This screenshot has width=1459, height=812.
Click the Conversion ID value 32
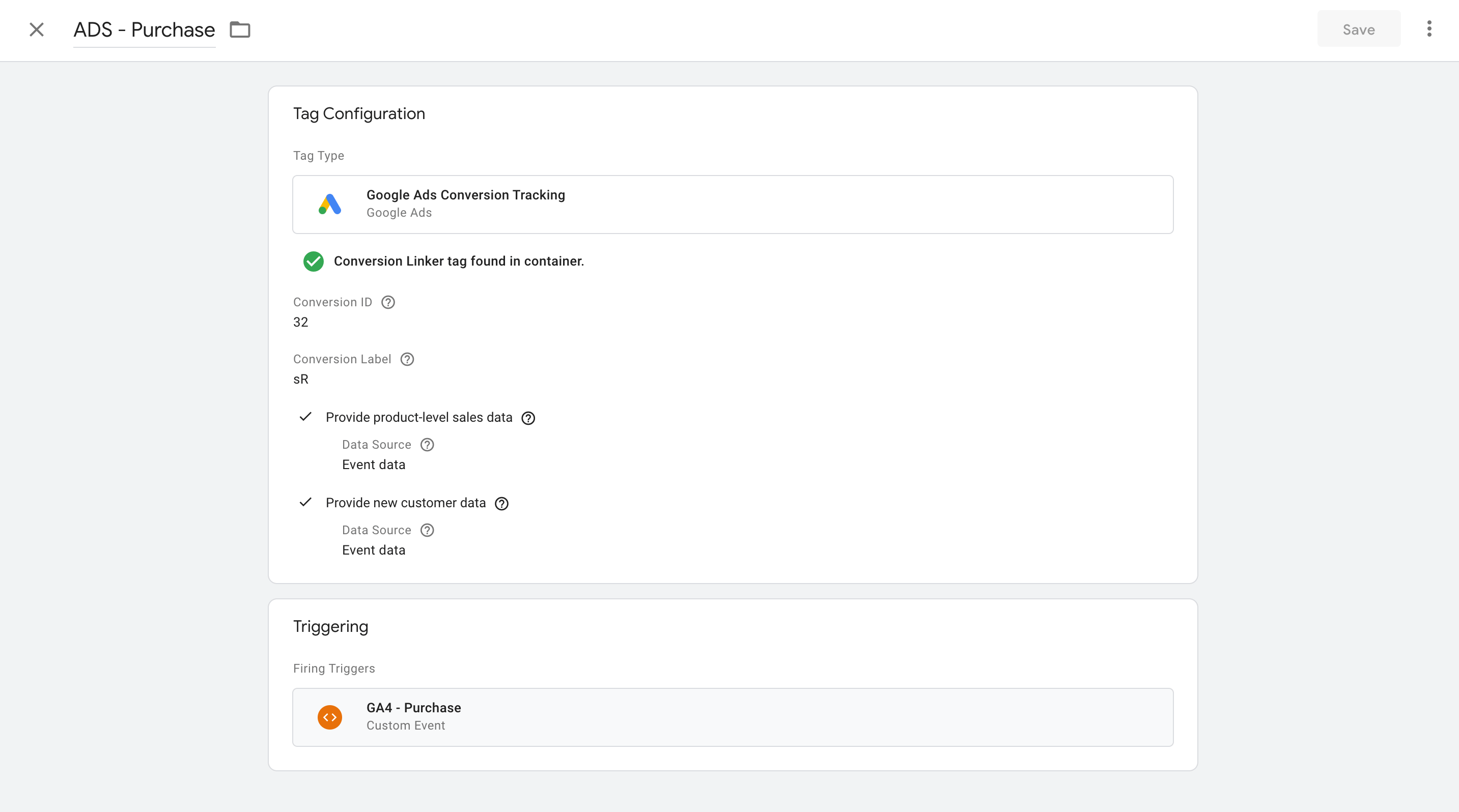click(301, 323)
